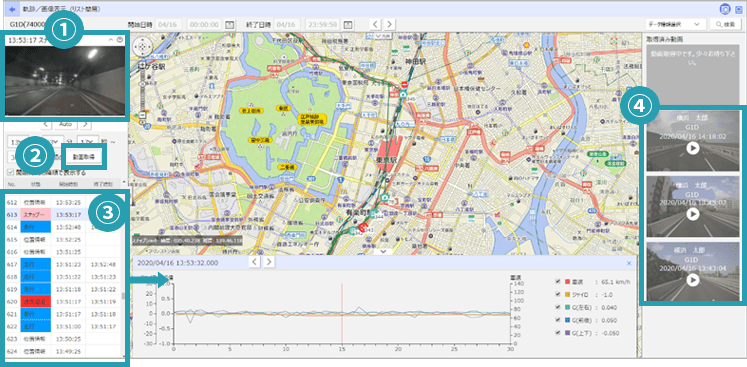747x367 pixels.
Task: Show next snapshot image
Action: click(x=85, y=124)
